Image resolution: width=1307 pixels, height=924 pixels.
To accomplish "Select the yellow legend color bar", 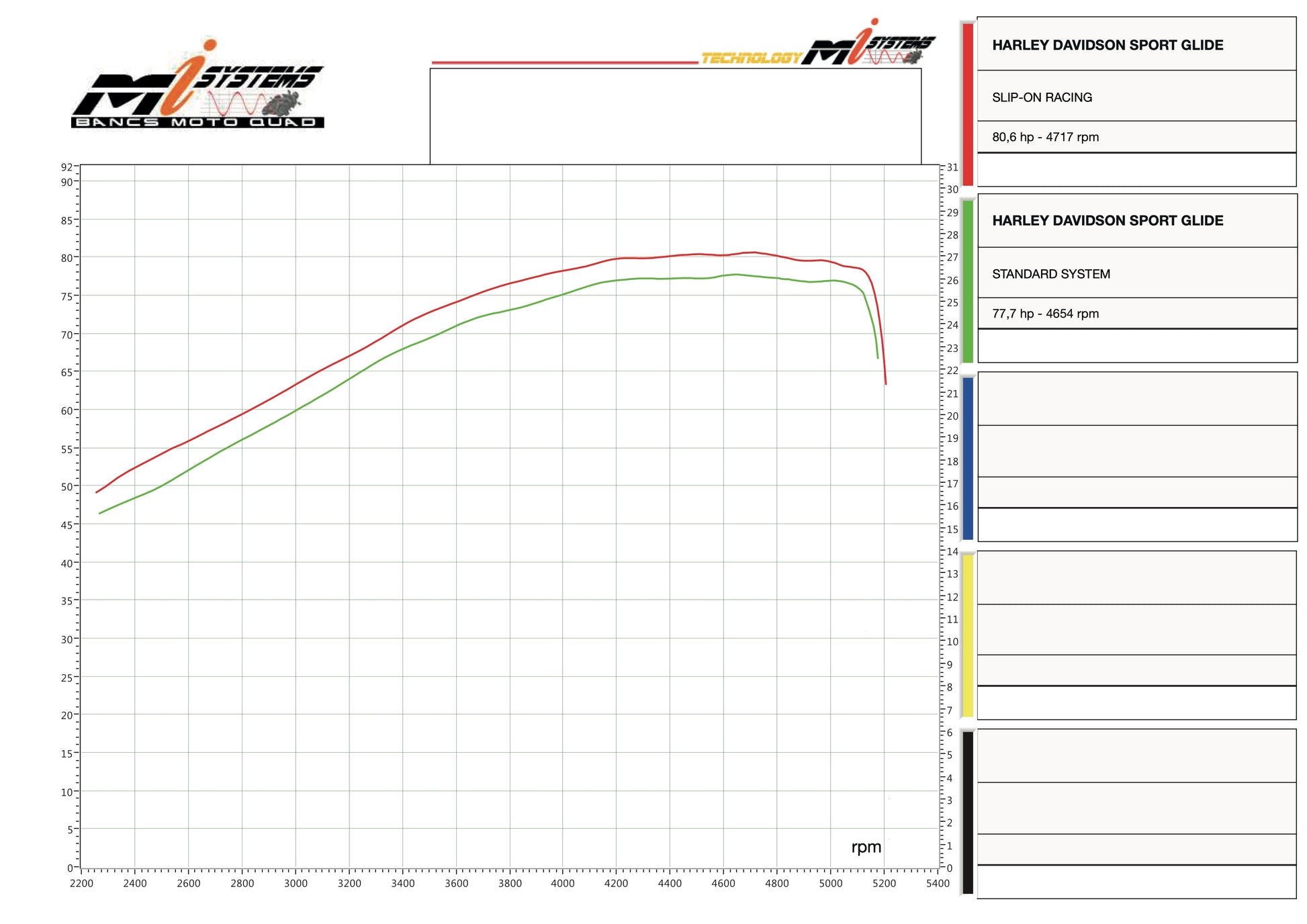I will (x=968, y=636).
